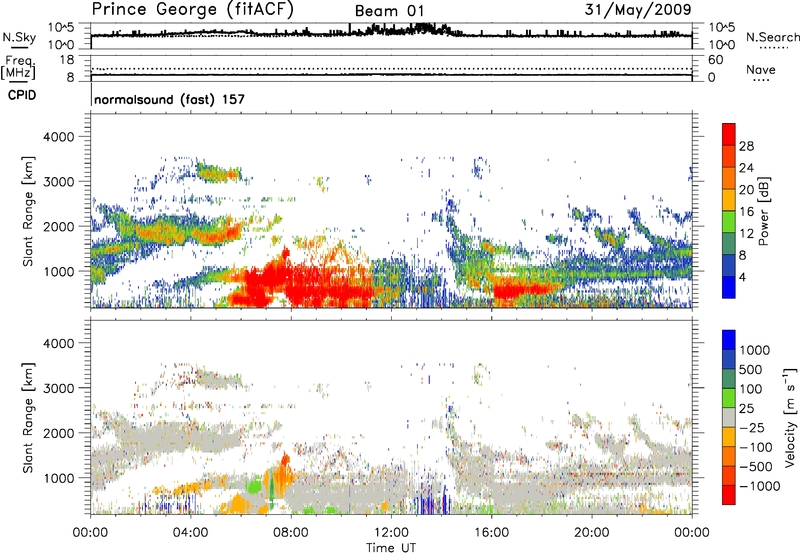Click the '16' tick on Power colorbar
Viewport: 800px width, 554px height.
click(746, 211)
